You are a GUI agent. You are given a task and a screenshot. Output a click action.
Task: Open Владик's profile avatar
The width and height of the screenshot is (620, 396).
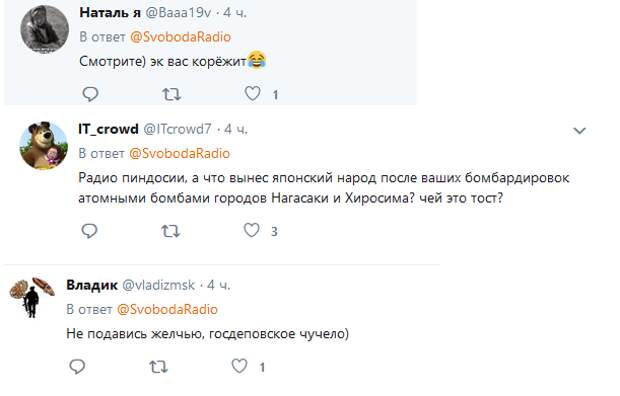32,297
